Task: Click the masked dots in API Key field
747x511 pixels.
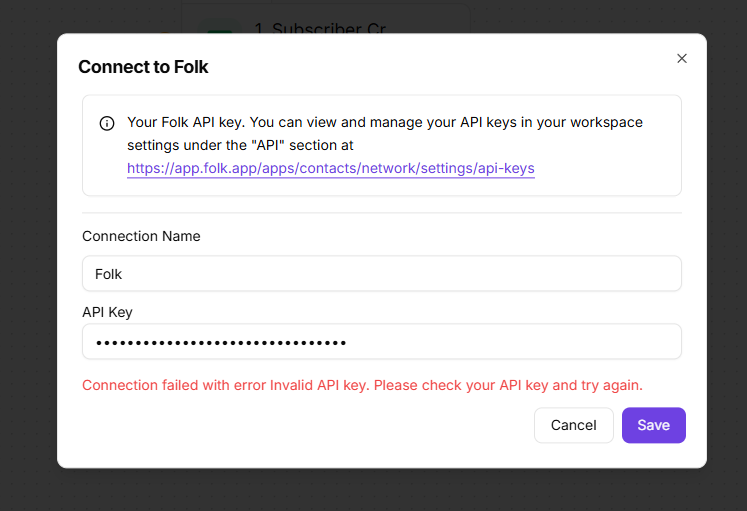Action: coord(220,342)
